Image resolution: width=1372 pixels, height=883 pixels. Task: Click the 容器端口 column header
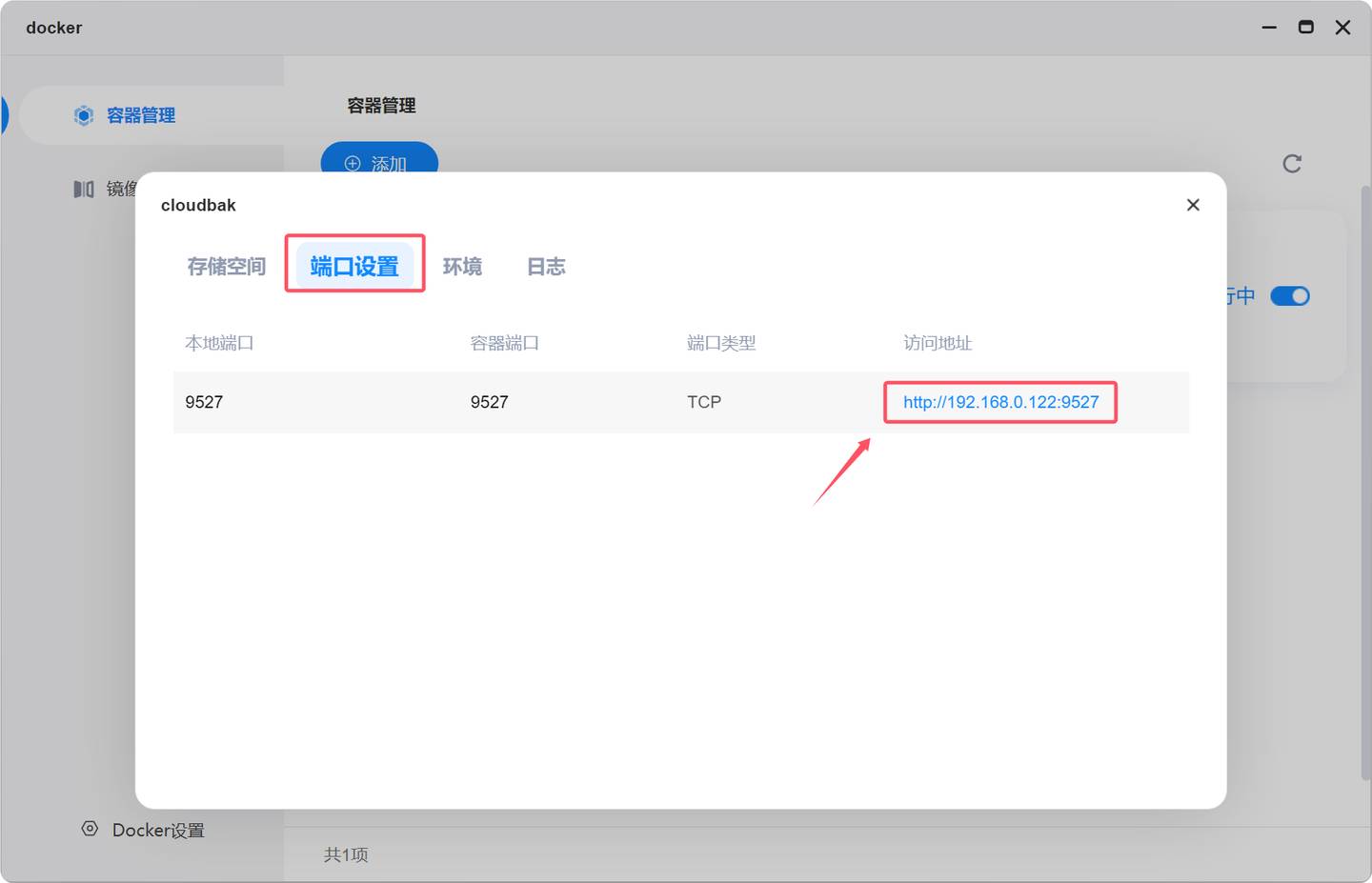click(505, 343)
